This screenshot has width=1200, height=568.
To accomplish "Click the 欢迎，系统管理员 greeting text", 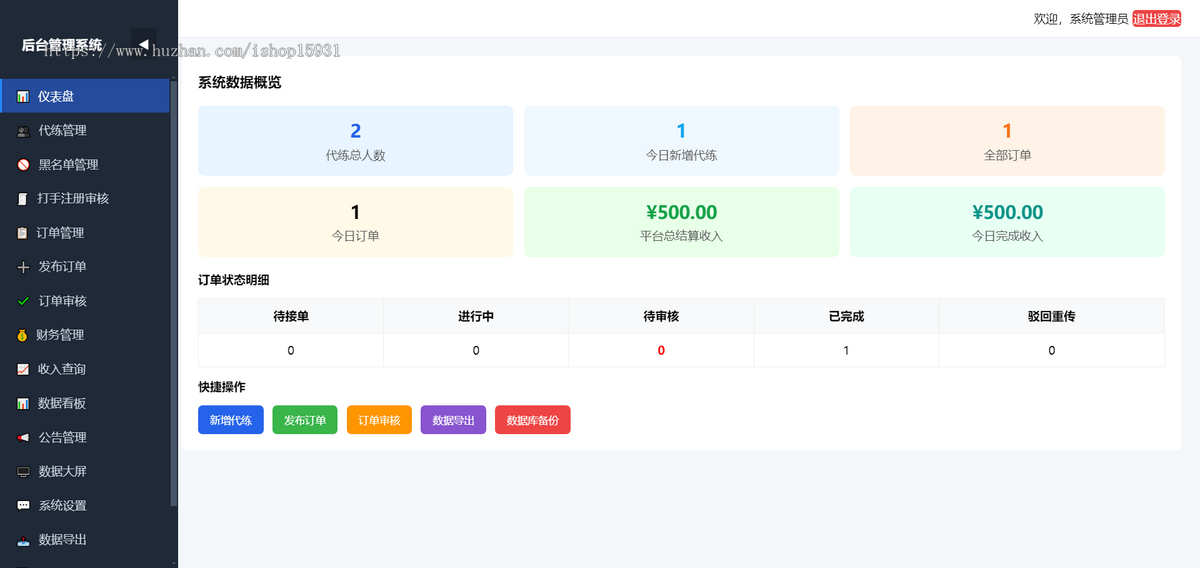I will tap(1081, 19).
